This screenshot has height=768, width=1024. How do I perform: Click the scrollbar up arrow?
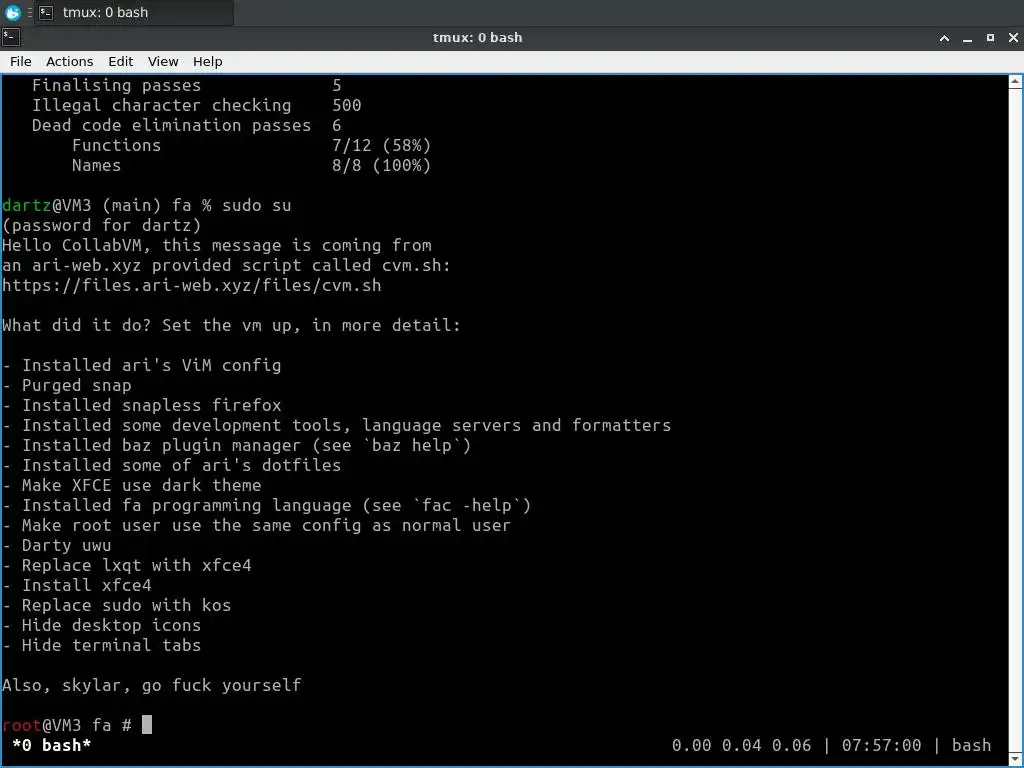click(1016, 82)
